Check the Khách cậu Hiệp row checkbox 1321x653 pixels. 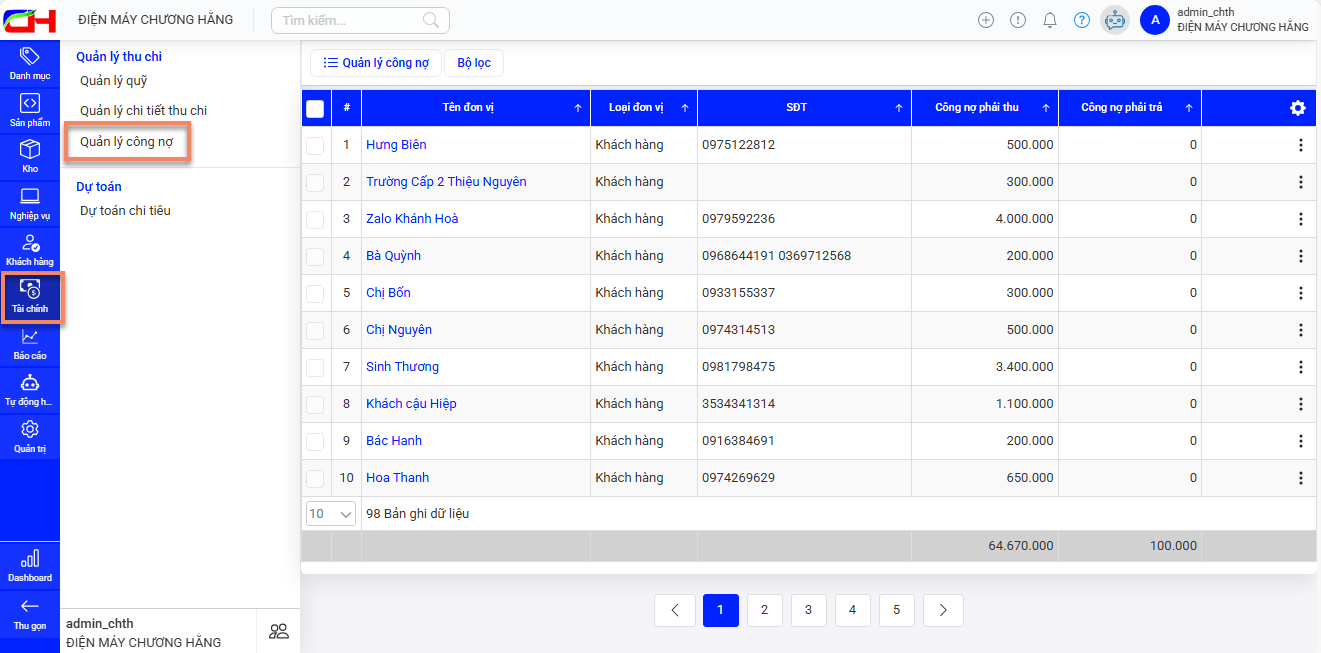315,404
